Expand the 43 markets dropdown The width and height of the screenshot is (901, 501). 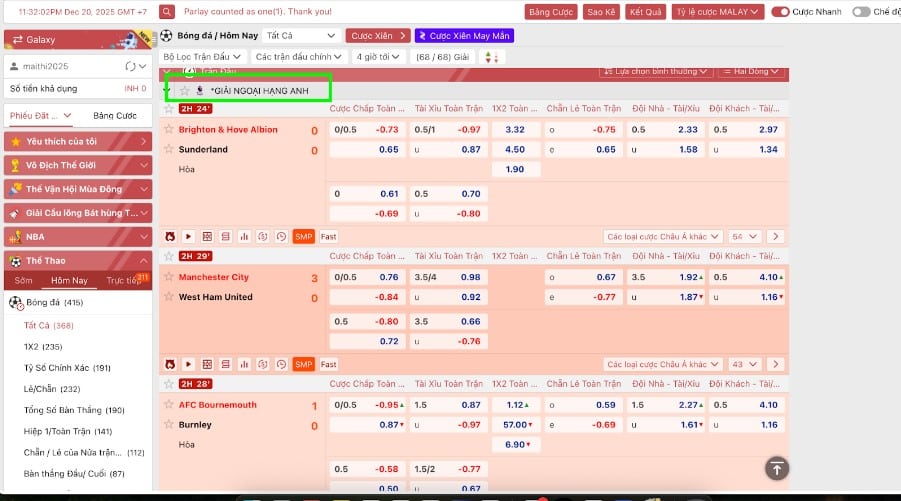(x=744, y=364)
